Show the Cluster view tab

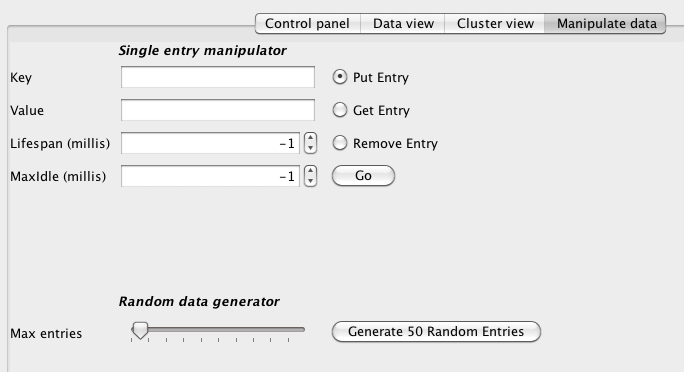point(495,23)
